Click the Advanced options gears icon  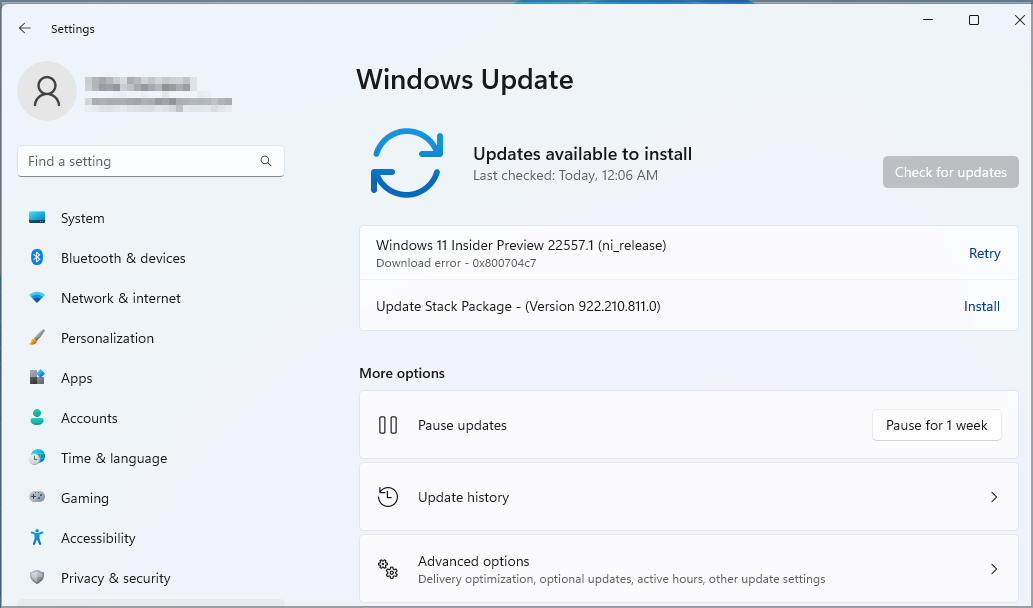[x=388, y=568]
